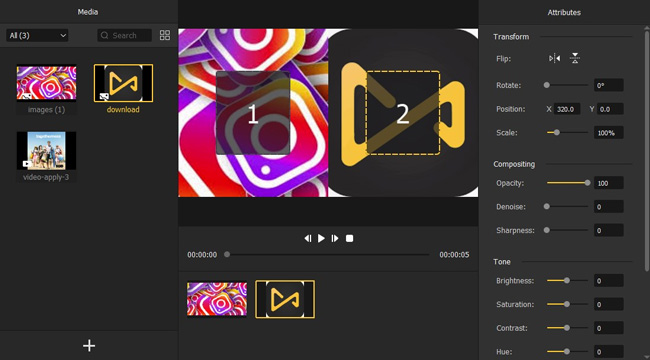Click the Scale percentage field
650x360 pixels.
coord(609,133)
